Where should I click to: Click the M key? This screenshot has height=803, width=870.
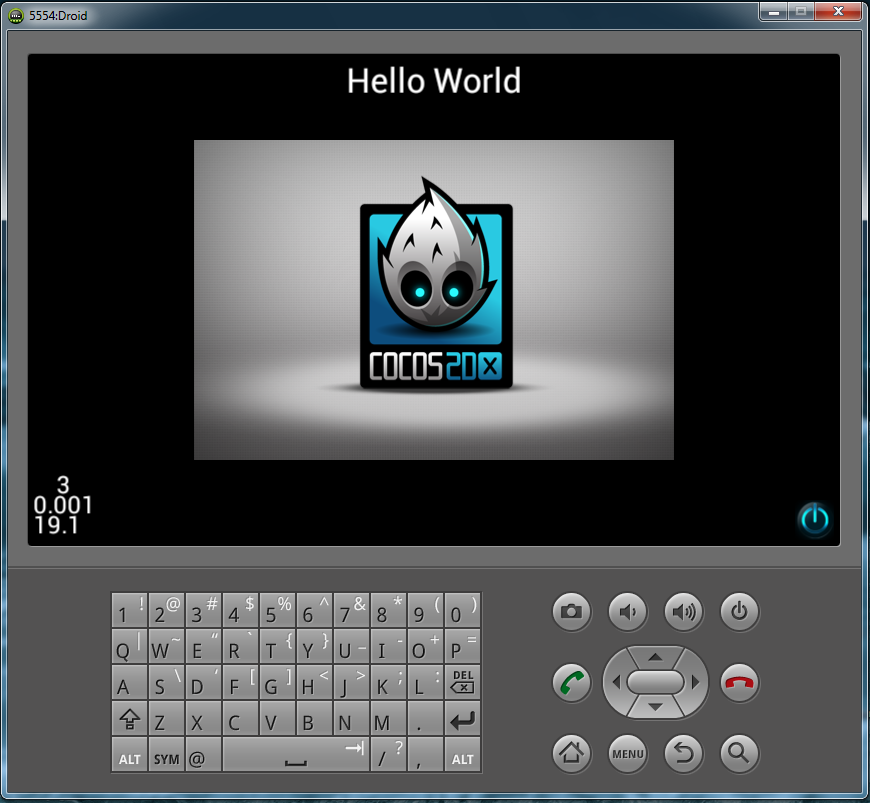[x=388, y=718]
